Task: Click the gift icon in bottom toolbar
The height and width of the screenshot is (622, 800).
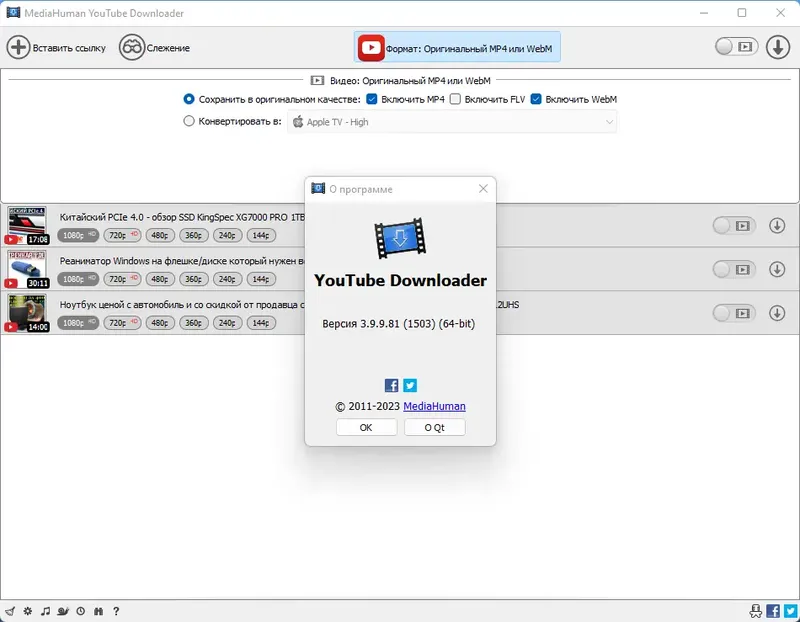Action: click(98, 609)
